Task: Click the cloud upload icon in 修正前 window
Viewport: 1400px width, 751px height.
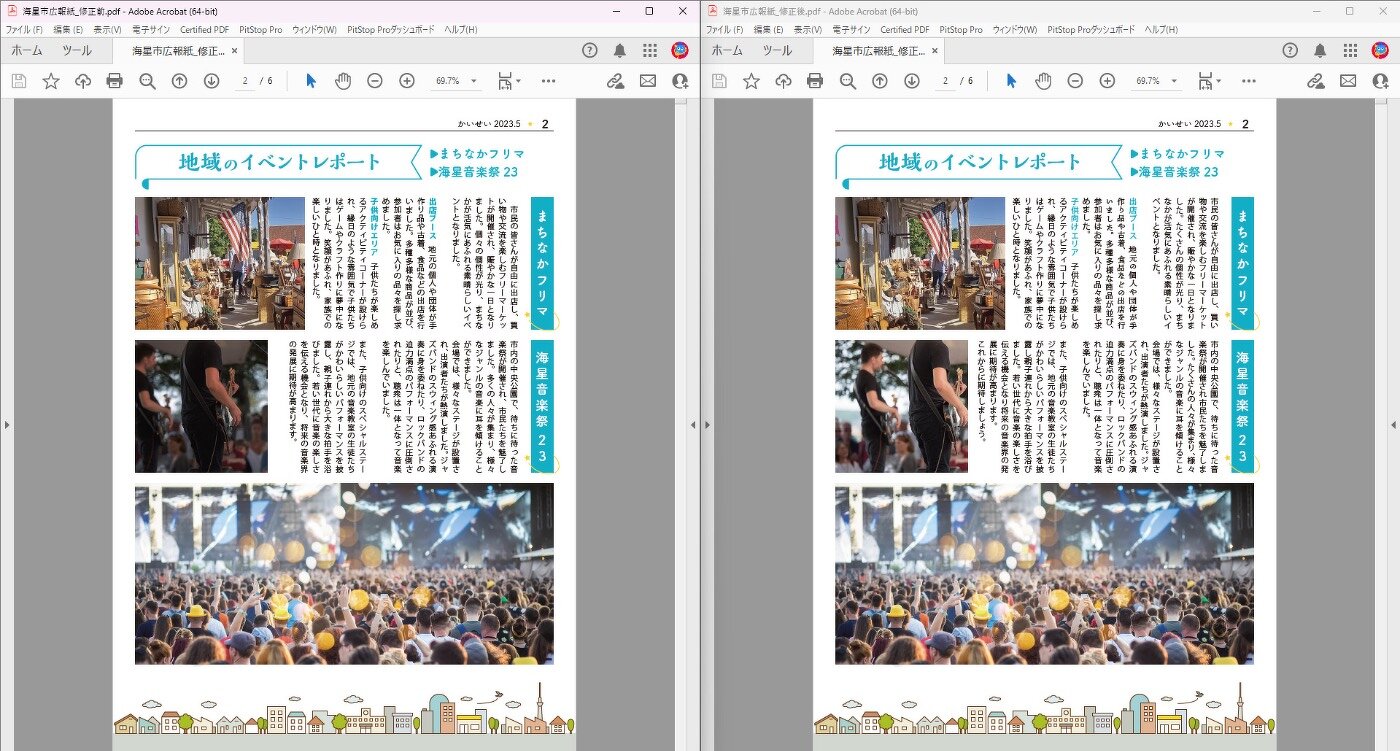Action: click(83, 81)
